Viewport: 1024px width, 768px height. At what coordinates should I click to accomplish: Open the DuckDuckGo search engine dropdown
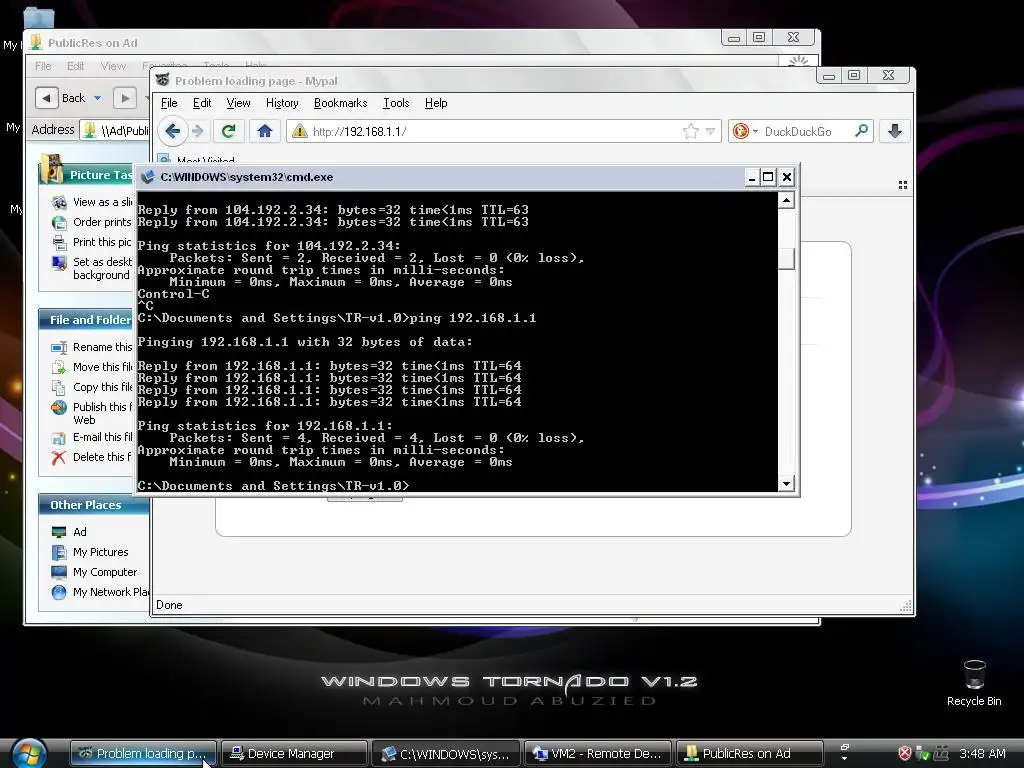pos(744,131)
